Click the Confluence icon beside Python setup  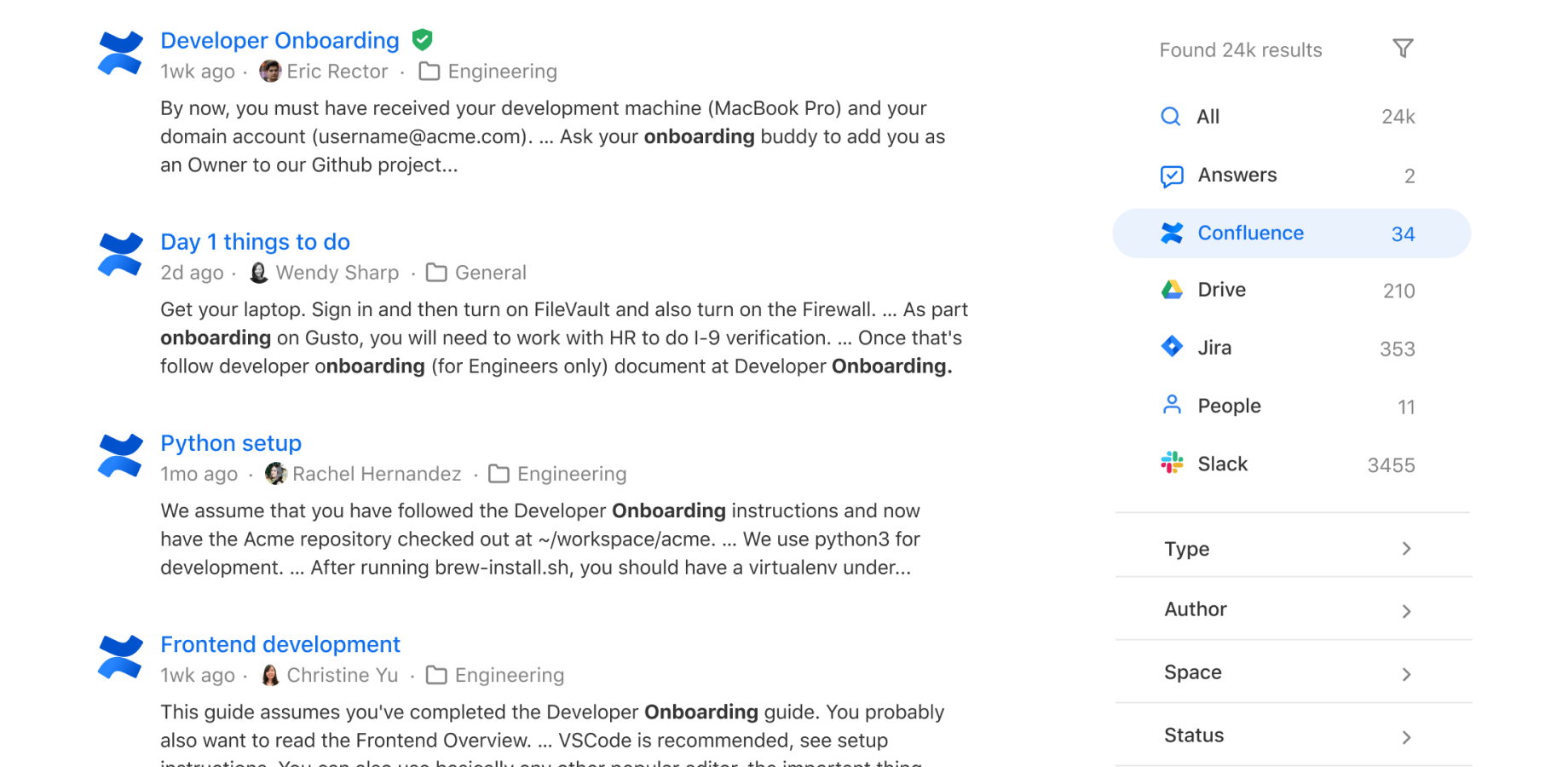(120, 455)
